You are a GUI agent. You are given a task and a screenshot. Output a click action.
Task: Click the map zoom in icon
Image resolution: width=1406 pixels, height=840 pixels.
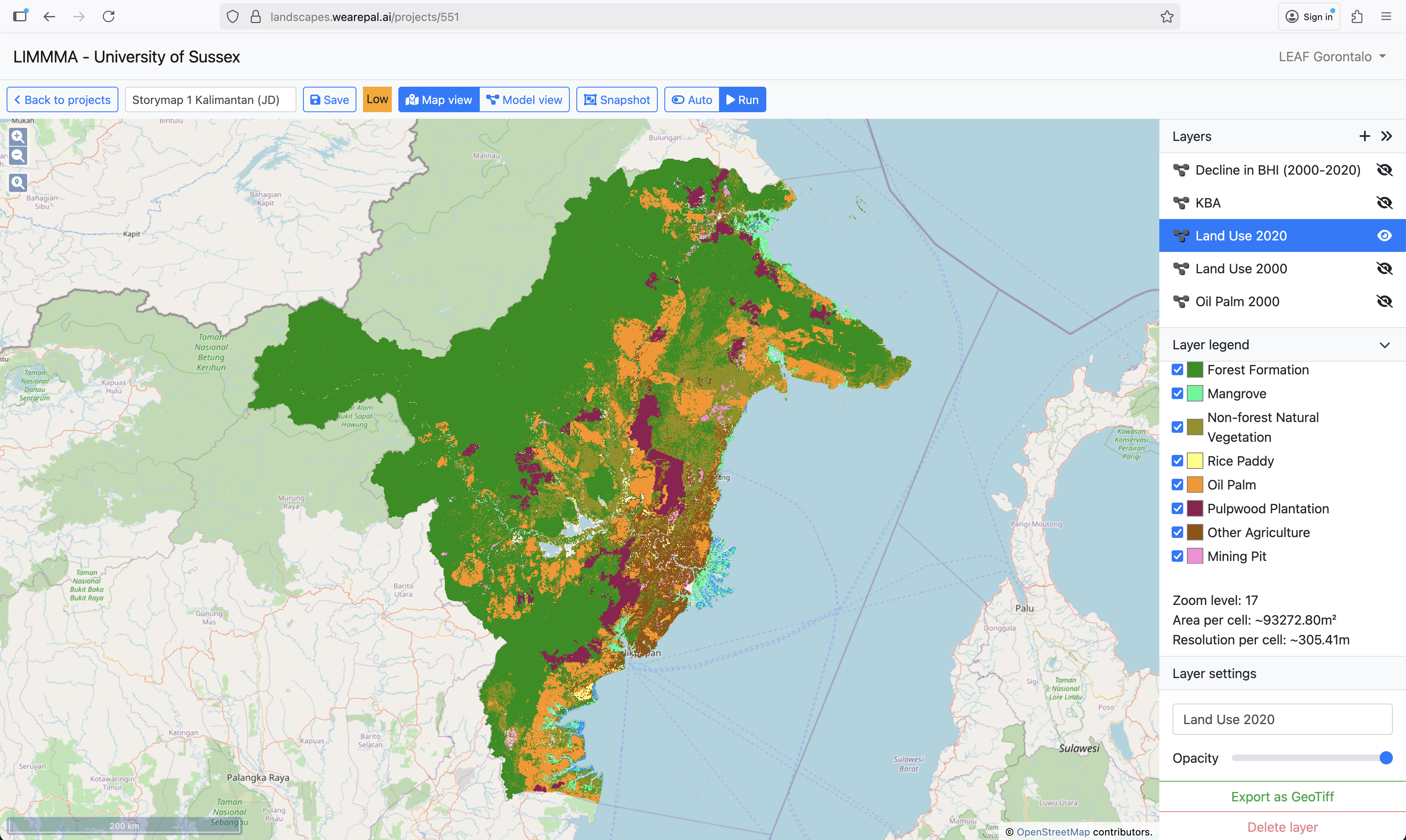[x=18, y=136]
